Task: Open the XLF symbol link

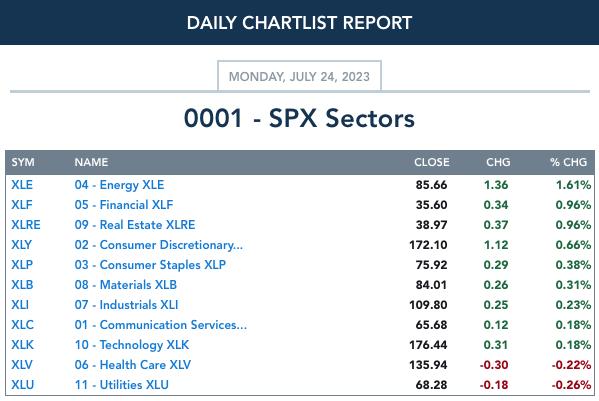Action: [22, 205]
